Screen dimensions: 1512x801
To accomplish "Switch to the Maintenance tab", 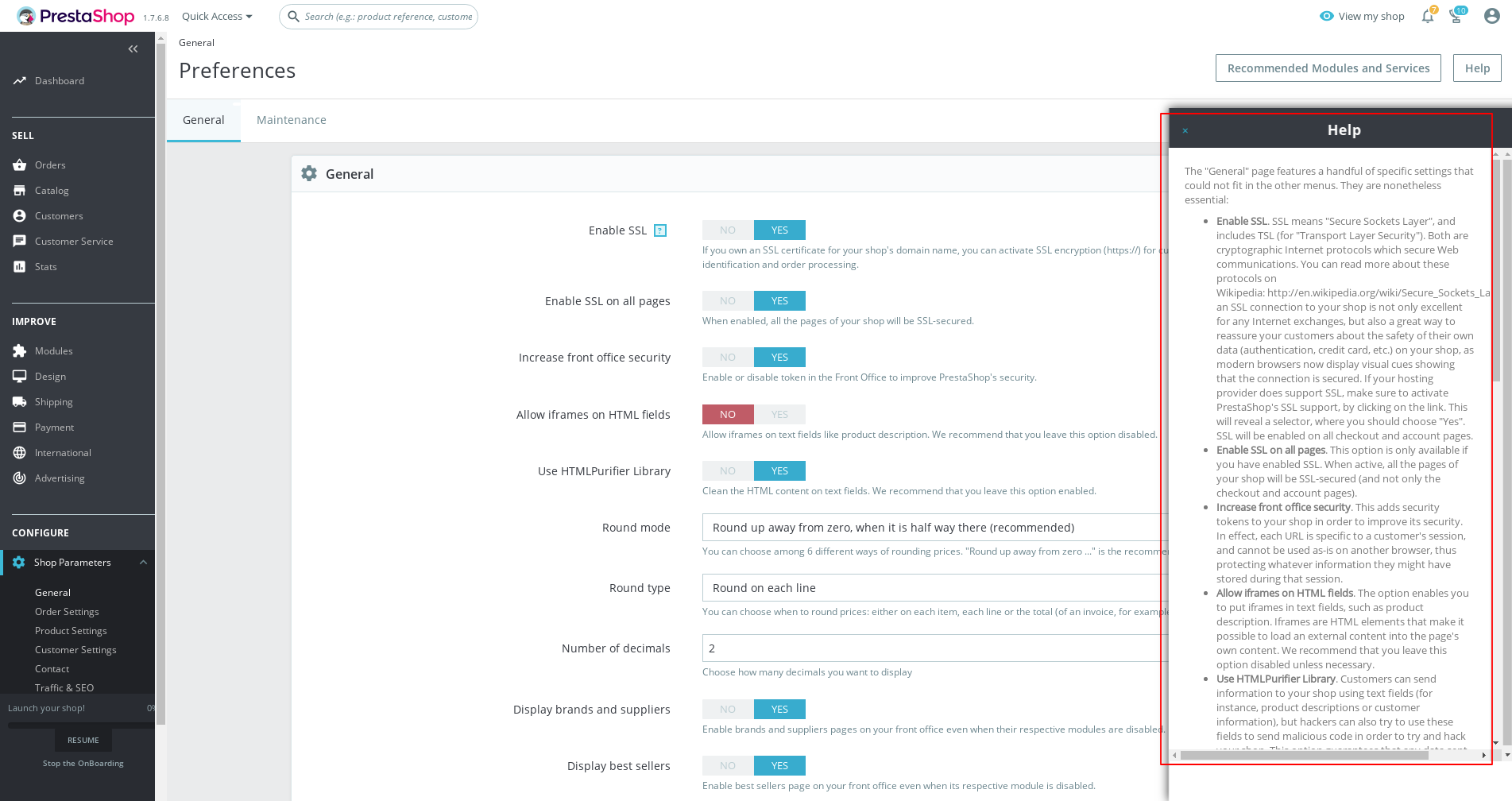I will tap(291, 120).
